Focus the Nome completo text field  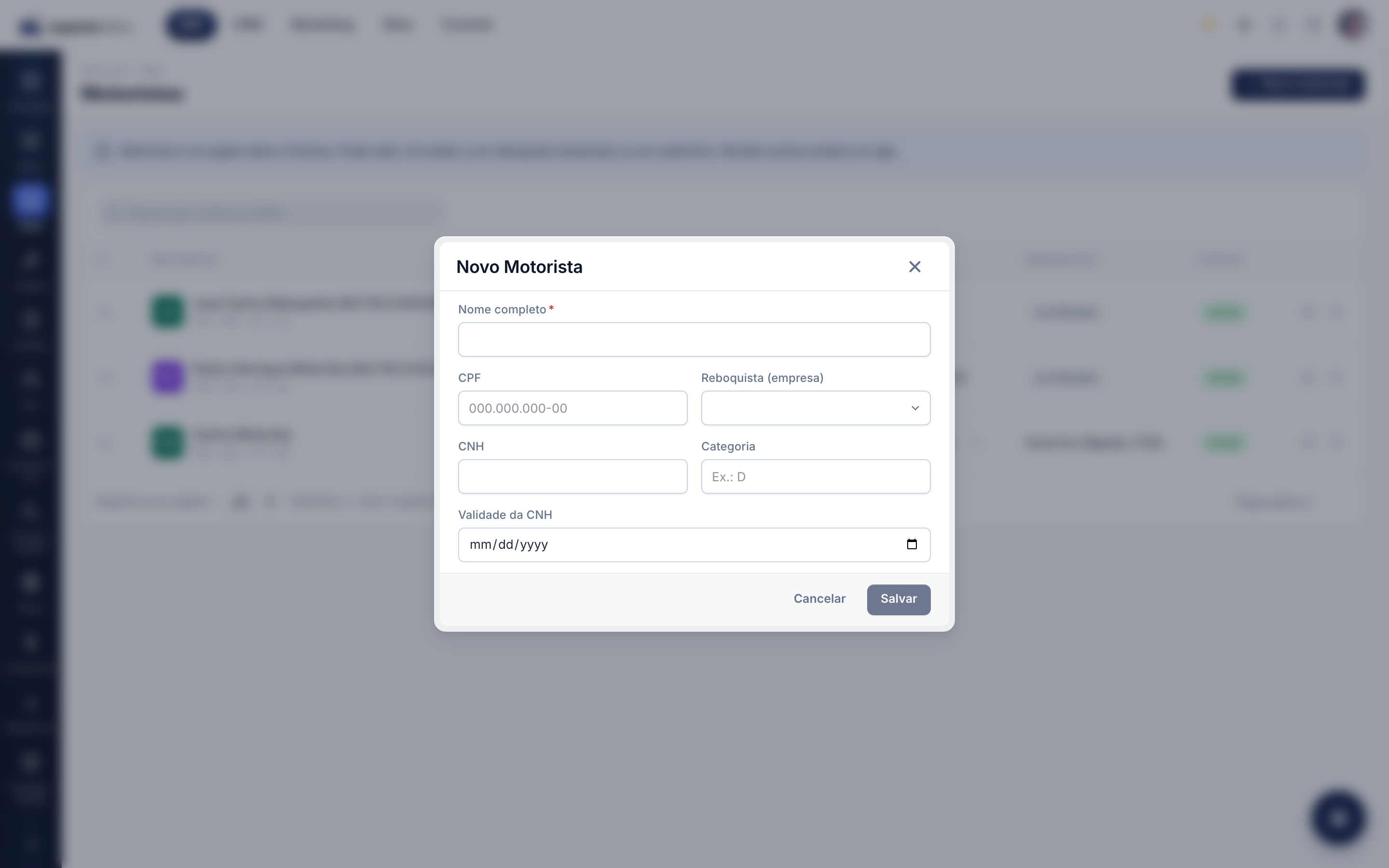click(694, 339)
